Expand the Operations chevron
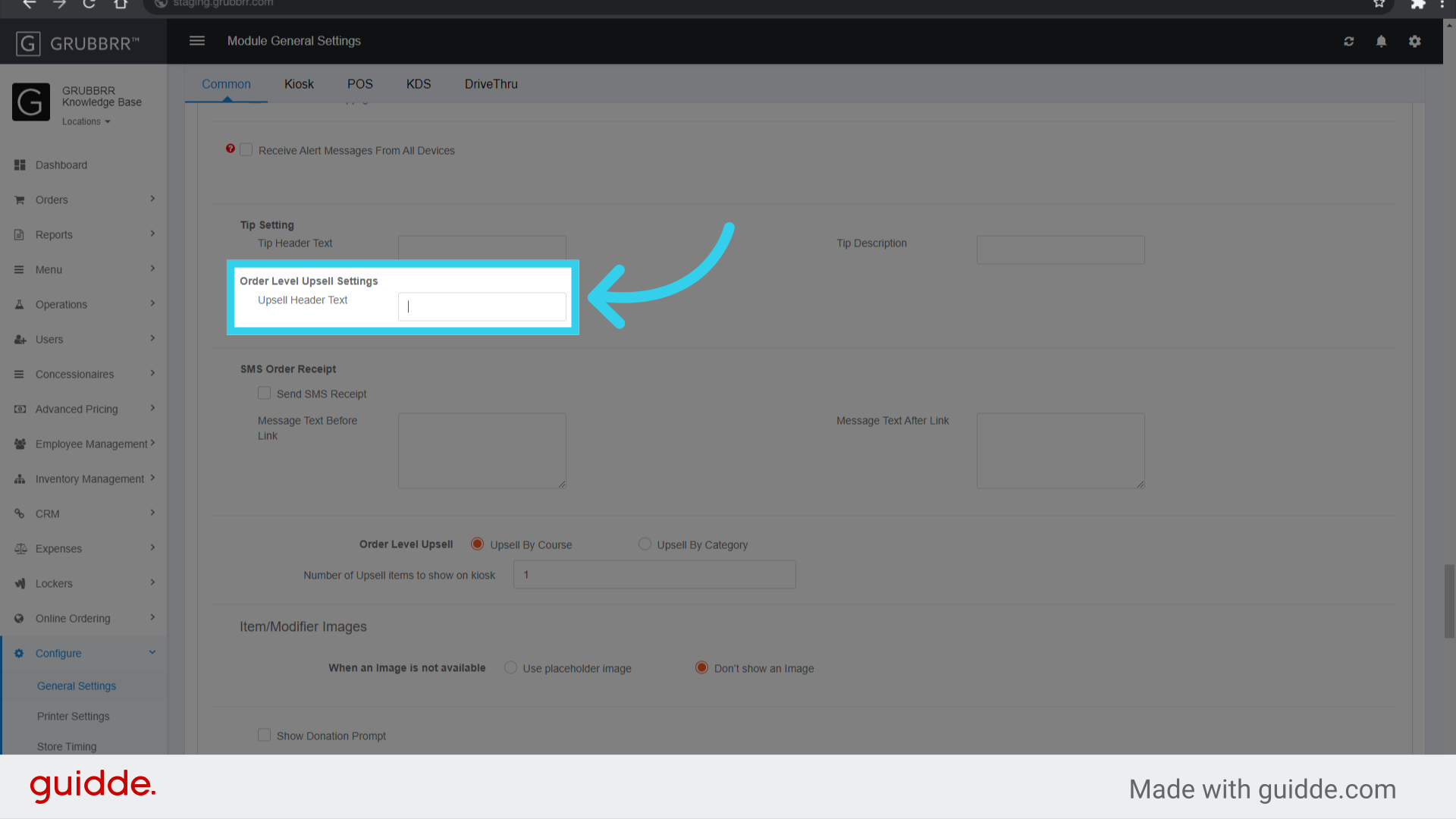 click(152, 304)
